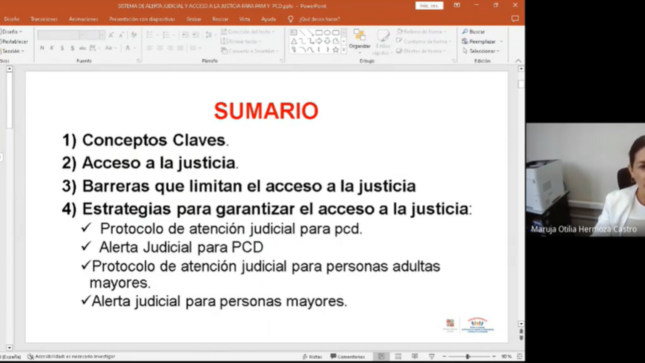Toggle the Notas pane
Image resolution: width=645 pixels, height=363 pixels.
click(312, 356)
